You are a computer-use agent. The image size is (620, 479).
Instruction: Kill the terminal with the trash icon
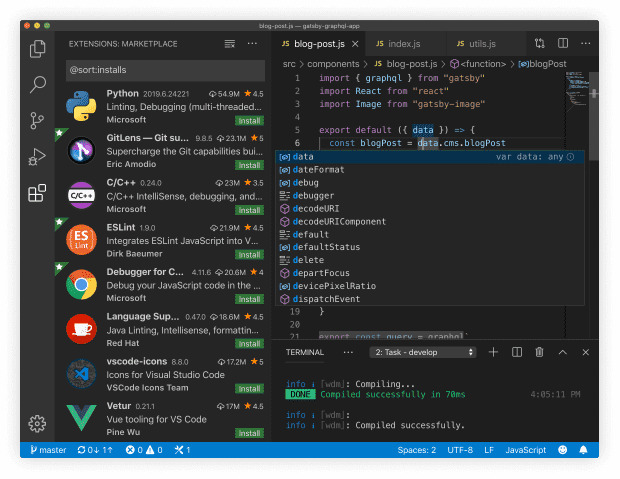tap(540, 352)
